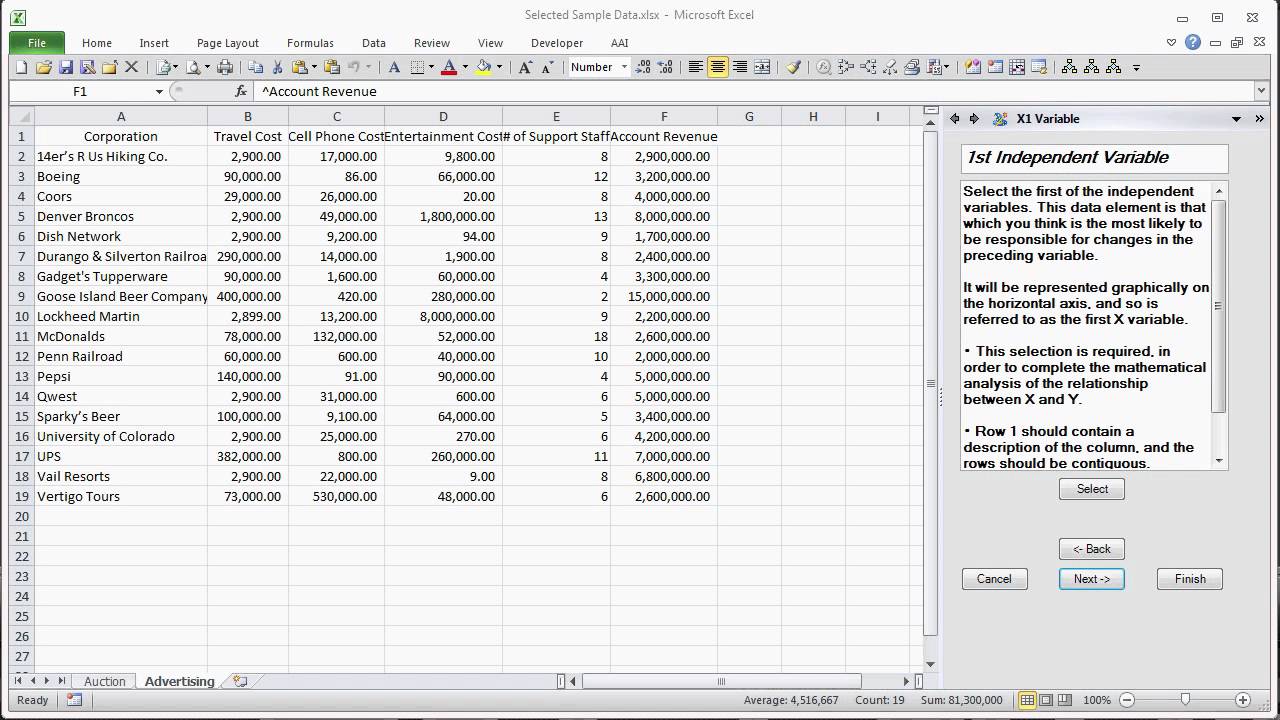Open the Number format dropdown
Image resolution: width=1280 pixels, height=720 pixels.
pos(625,67)
